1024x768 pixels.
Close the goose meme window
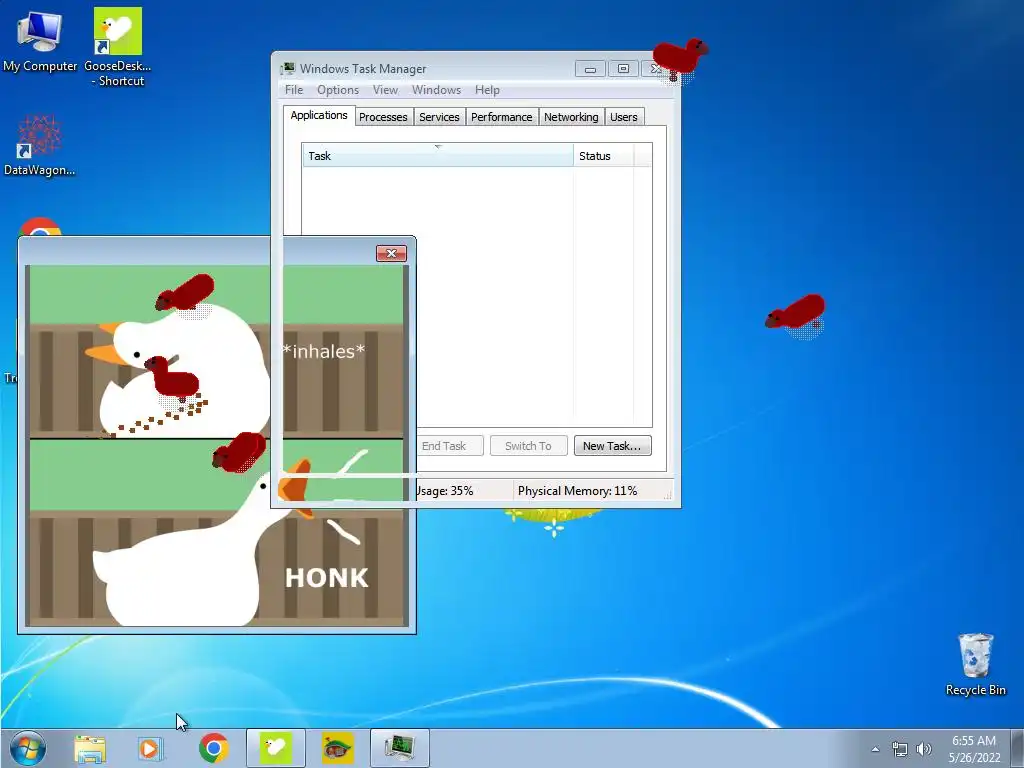(x=391, y=253)
